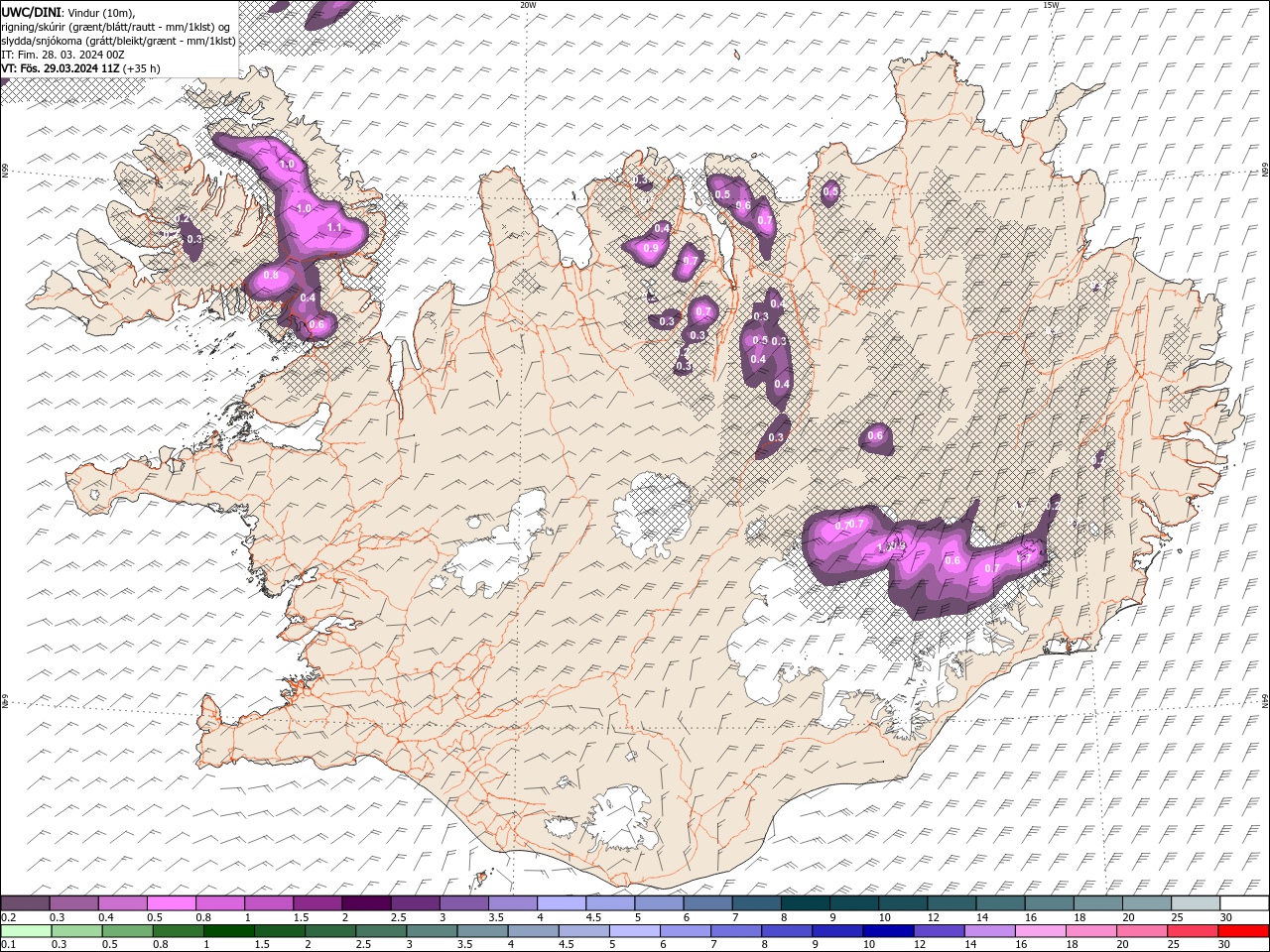The image size is (1270, 952).
Task: Pick the top-row swatch starting at 16
Action: [1049, 902]
